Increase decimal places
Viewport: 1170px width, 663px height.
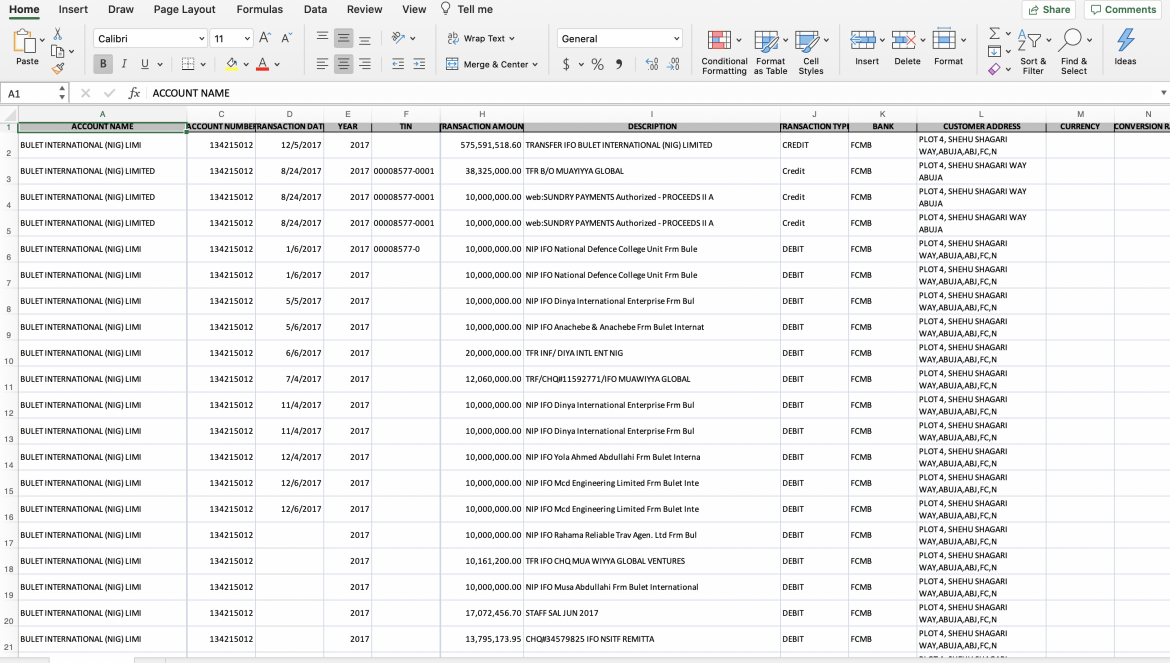pyautogui.click(x=652, y=64)
